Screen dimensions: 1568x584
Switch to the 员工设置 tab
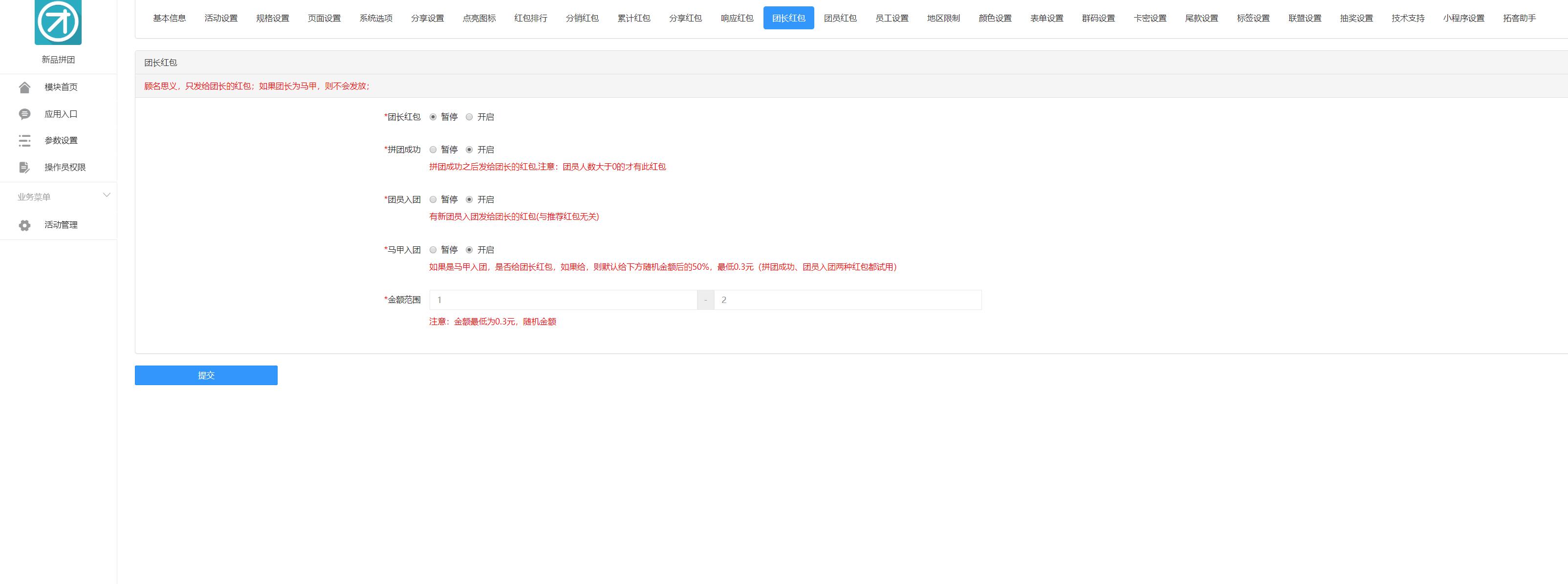tap(892, 18)
